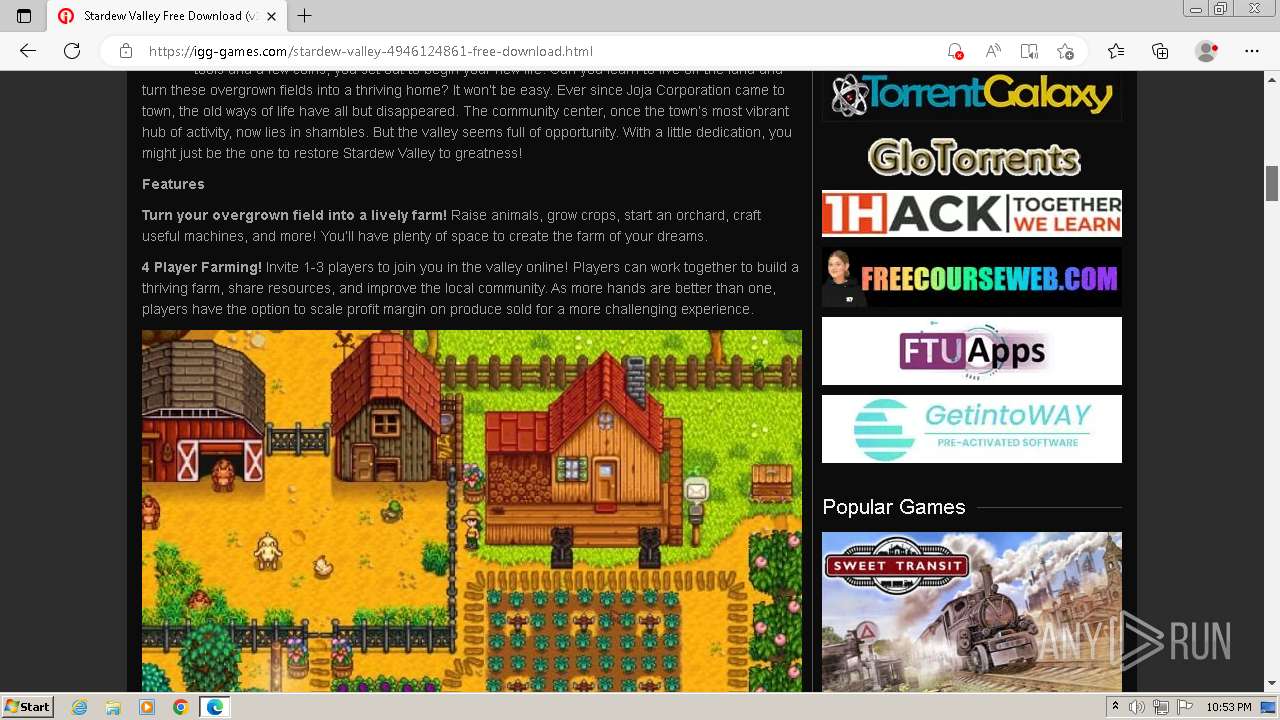
Task: Open the GloTorrents banner
Action: pyautogui.click(x=972, y=157)
